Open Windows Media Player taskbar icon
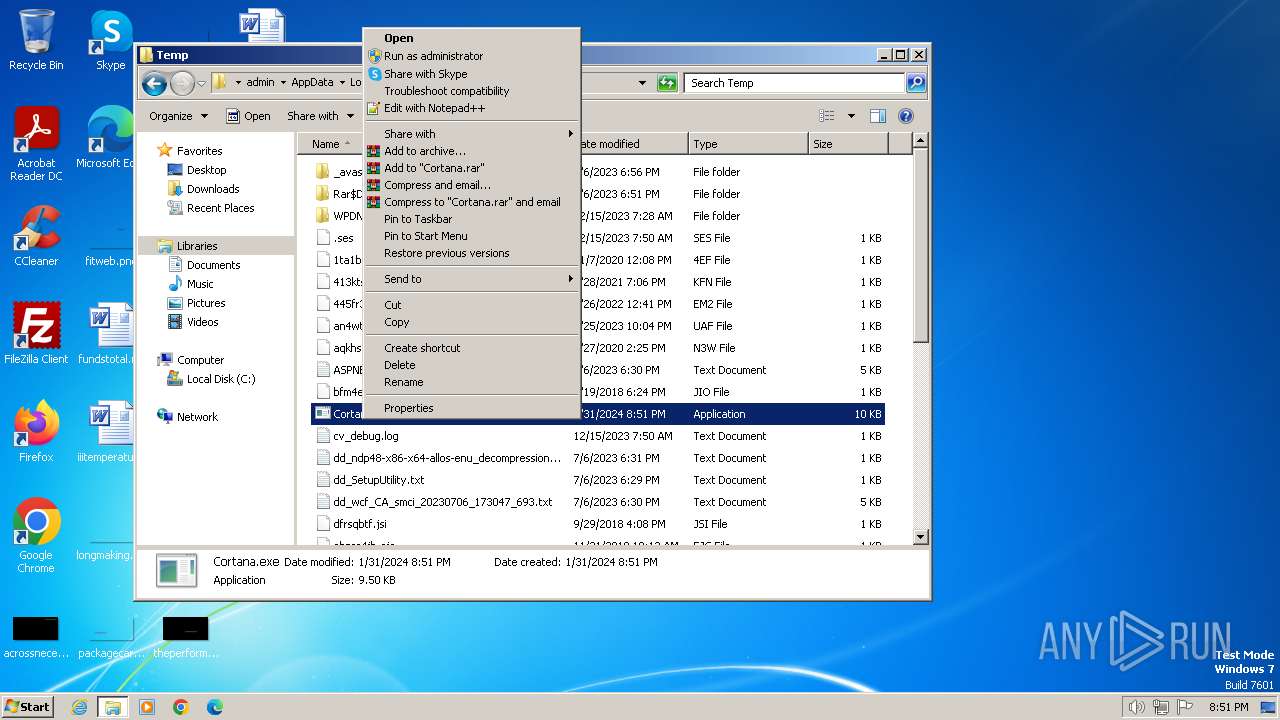The height and width of the screenshot is (720, 1280). [147, 707]
